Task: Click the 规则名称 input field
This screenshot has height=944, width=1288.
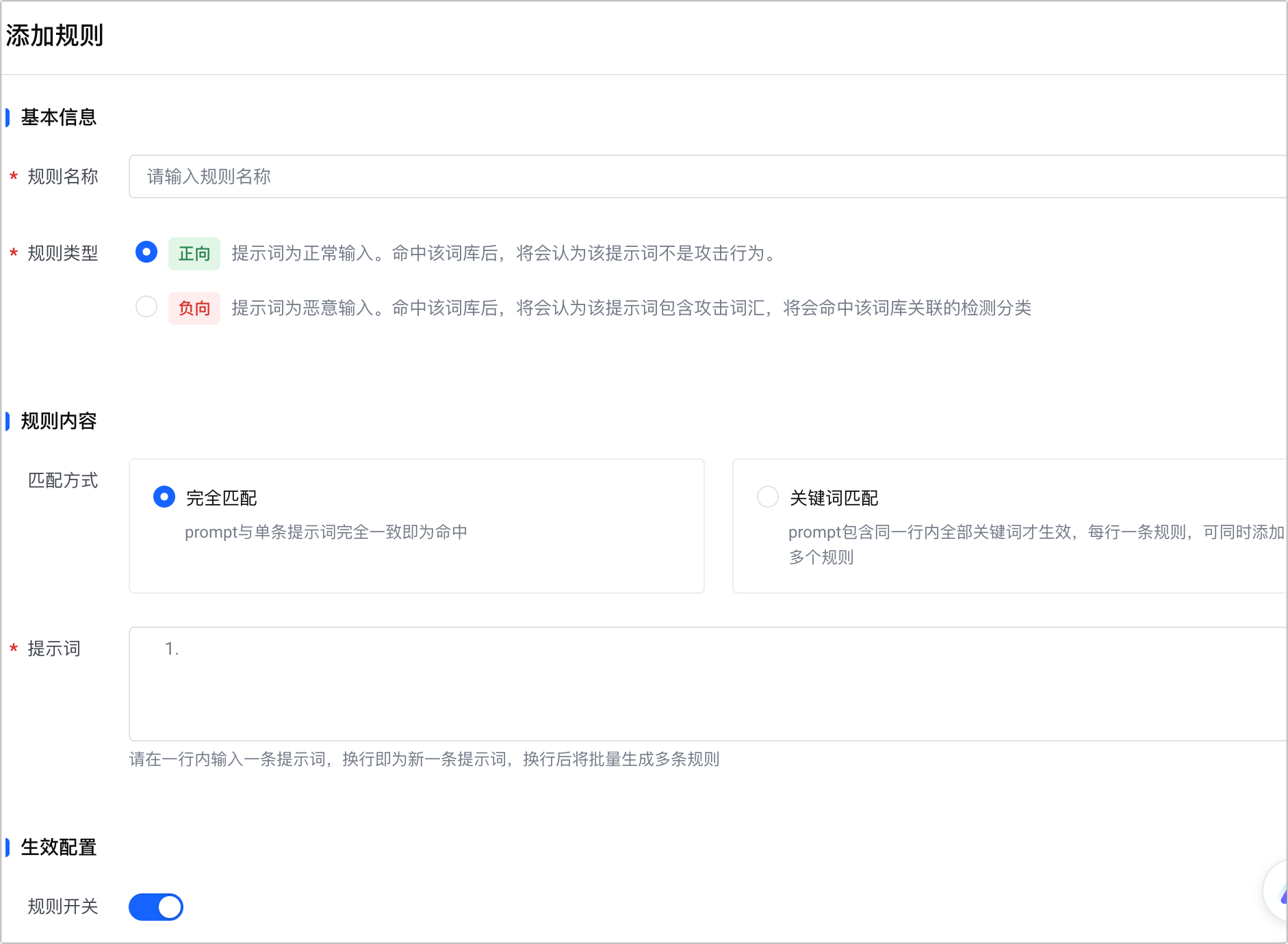Action: coord(708,176)
